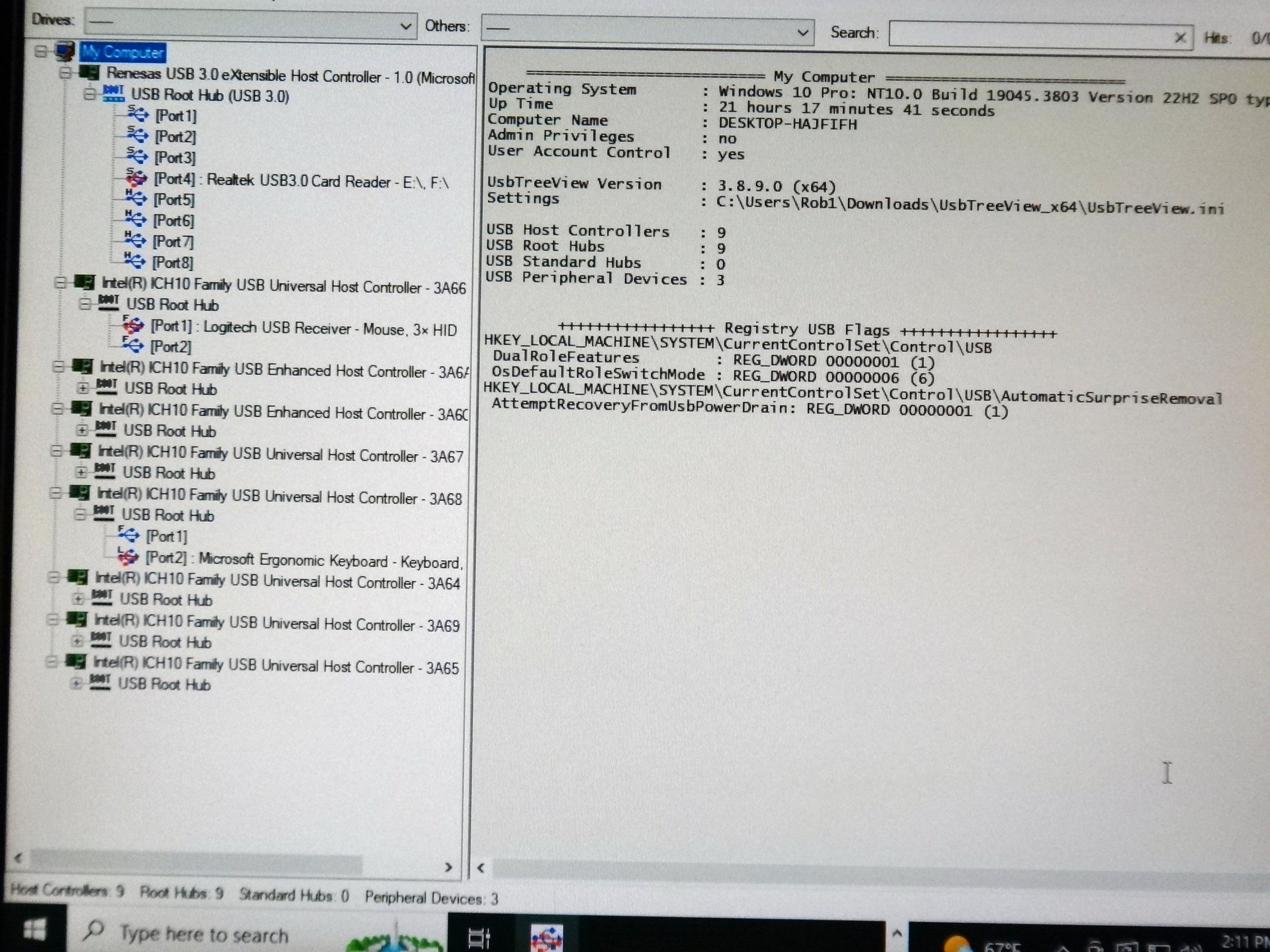Open Task View from the taskbar

[x=478, y=938]
